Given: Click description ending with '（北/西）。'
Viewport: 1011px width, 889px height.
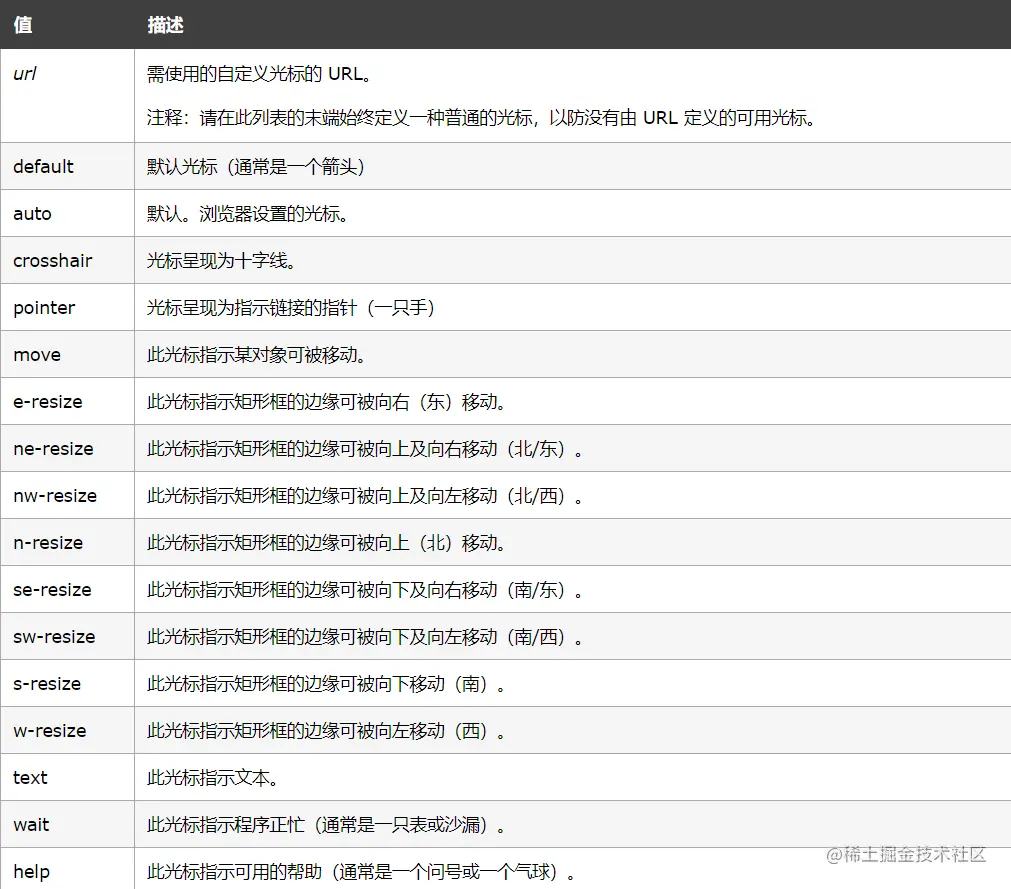Looking at the screenshot, I should (x=365, y=496).
